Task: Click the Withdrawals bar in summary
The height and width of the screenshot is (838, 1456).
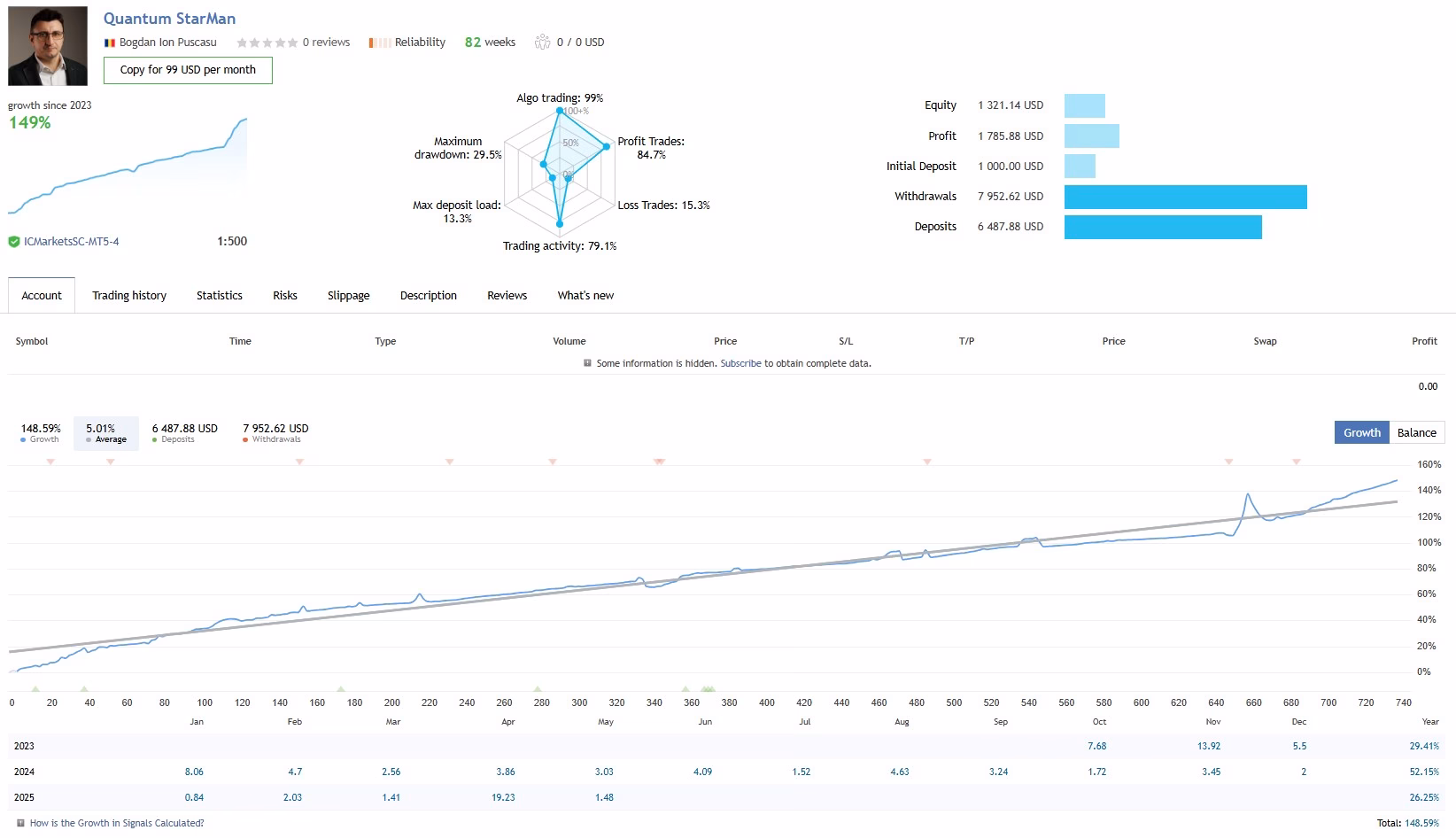Action: coord(1185,197)
